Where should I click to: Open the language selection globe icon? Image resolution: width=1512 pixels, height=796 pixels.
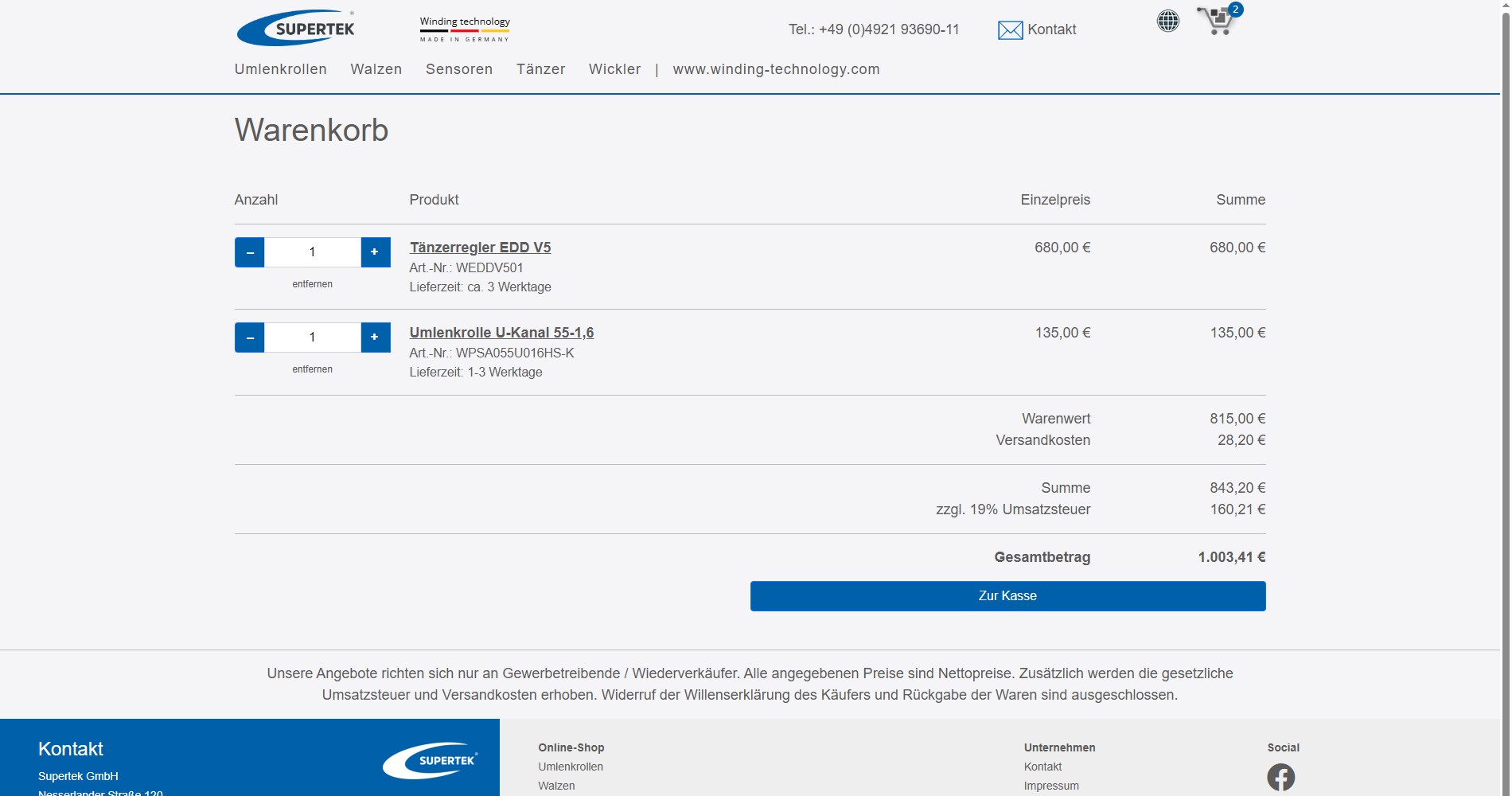[1167, 21]
